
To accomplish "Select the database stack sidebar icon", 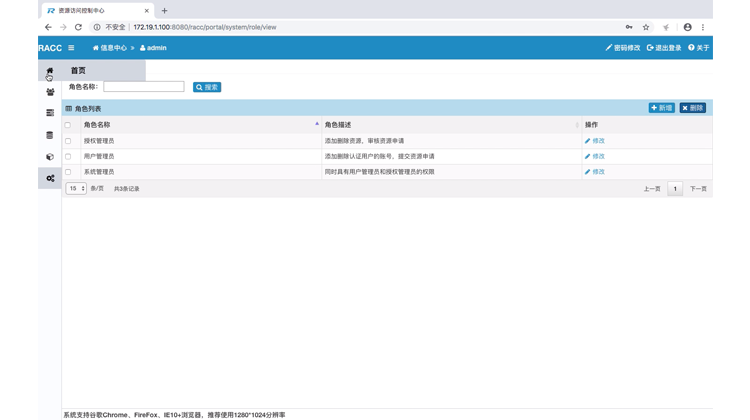I will [x=50, y=135].
